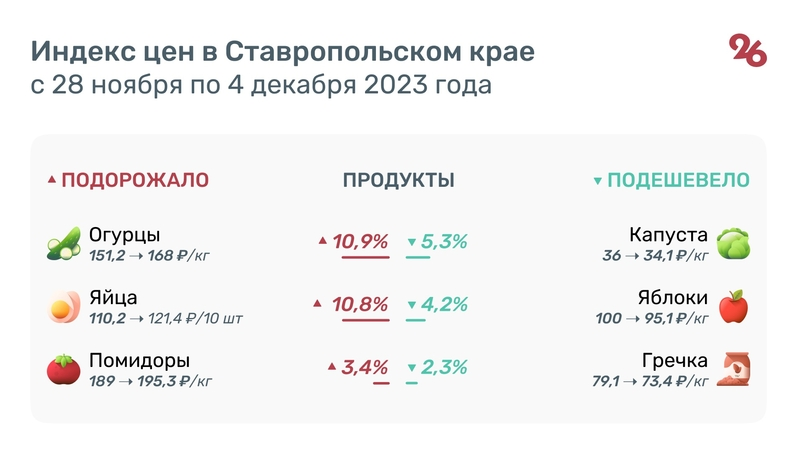Screen dimensions: 800x452
Task: Click the 3,4% tomato price increase
Action: pos(365,367)
